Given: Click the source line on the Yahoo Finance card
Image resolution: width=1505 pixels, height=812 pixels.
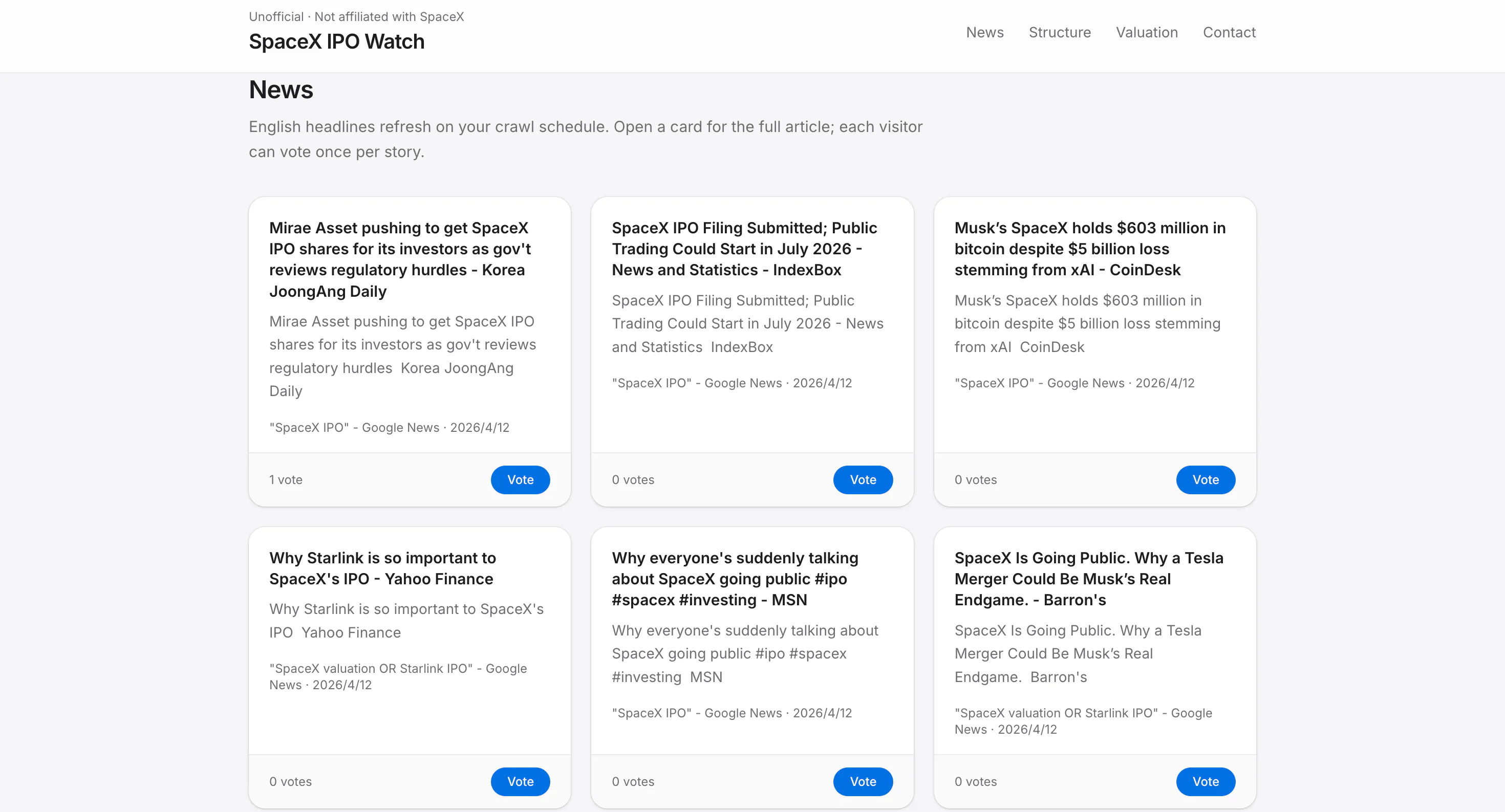Looking at the screenshot, I should (398, 676).
